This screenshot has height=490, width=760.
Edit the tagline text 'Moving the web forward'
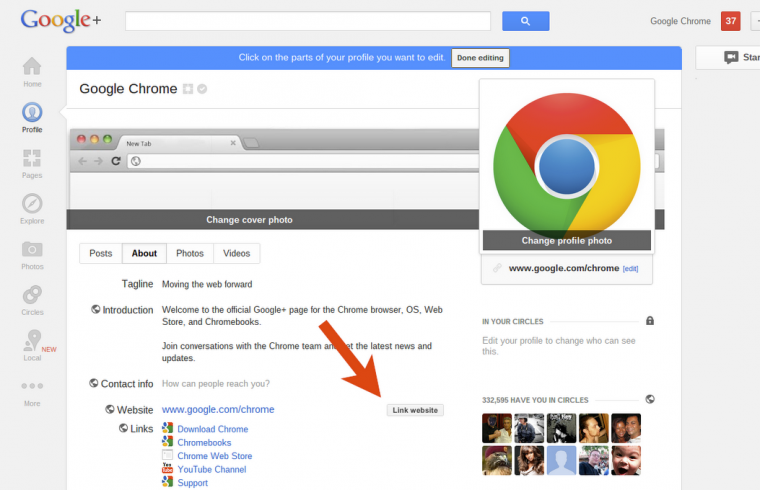tap(207, 284)
